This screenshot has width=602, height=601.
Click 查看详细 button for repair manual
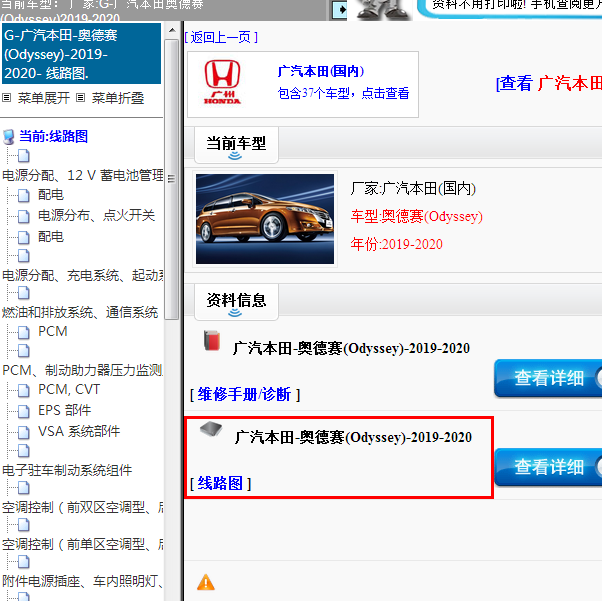tap(548, 378)
